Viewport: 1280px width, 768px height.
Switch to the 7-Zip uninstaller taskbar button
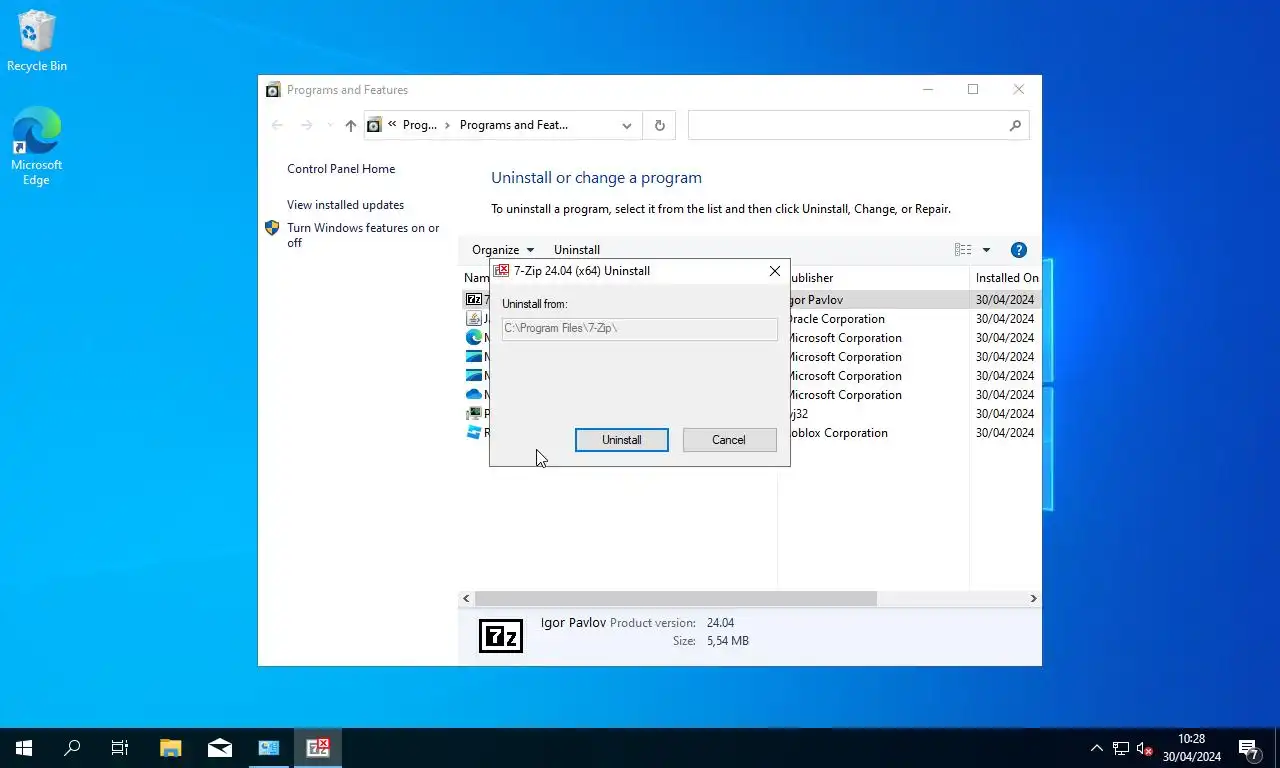coord(318,748)
